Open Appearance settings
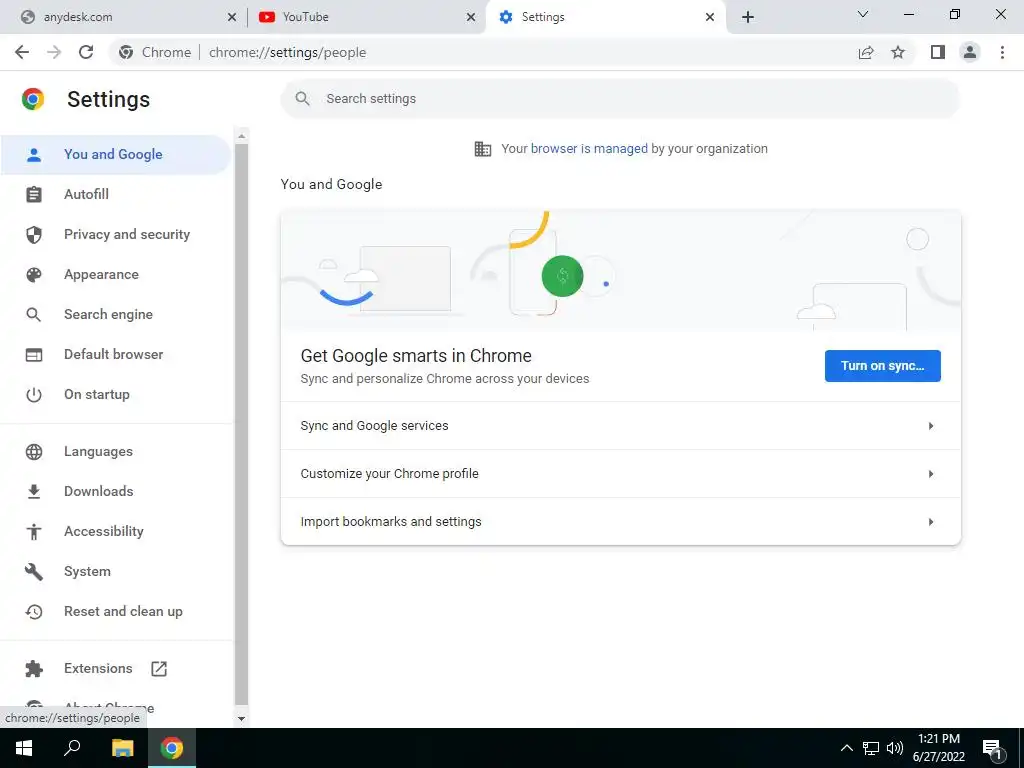This screenshot has height=768, width=1024. 116,274
